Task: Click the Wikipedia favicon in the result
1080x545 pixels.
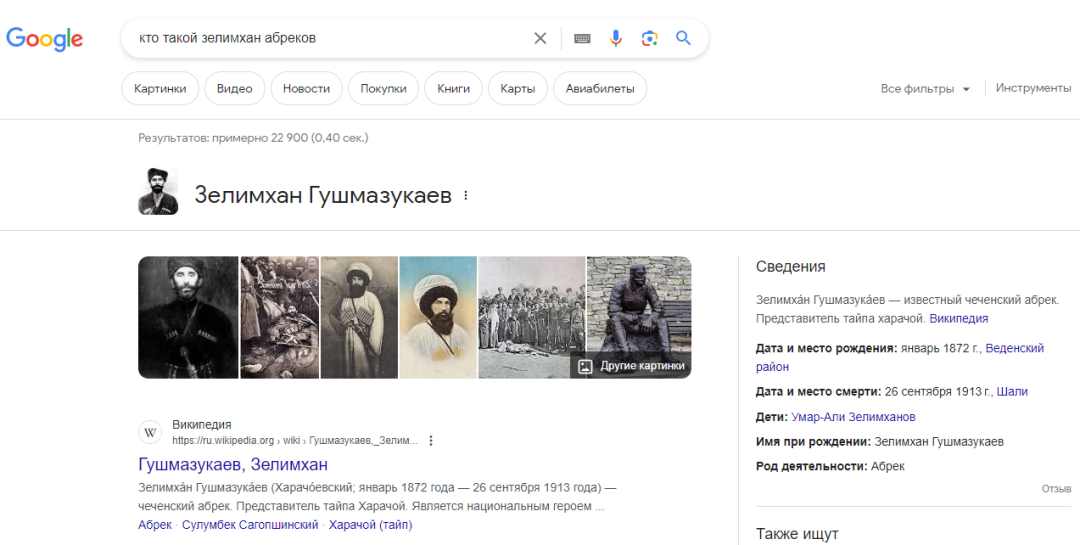Action: tap(150, 432)
